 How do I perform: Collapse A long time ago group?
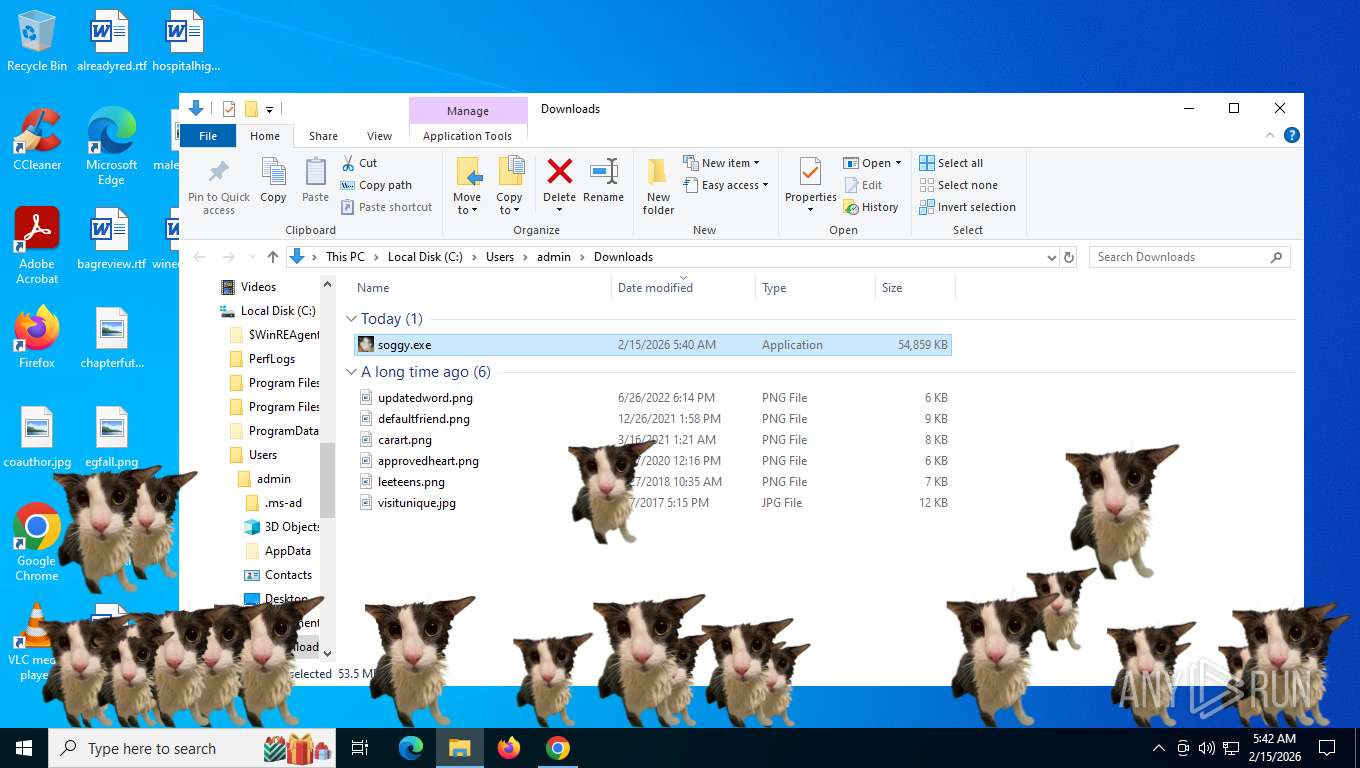coord(351,372)
